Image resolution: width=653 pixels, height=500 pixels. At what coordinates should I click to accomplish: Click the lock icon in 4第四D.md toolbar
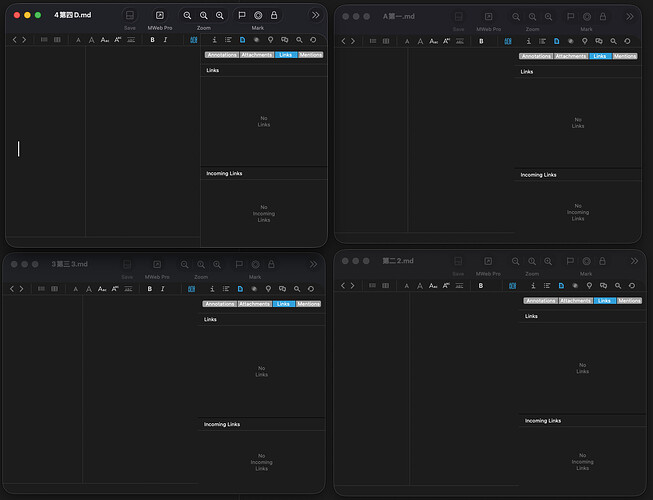[x=274, y=16]
